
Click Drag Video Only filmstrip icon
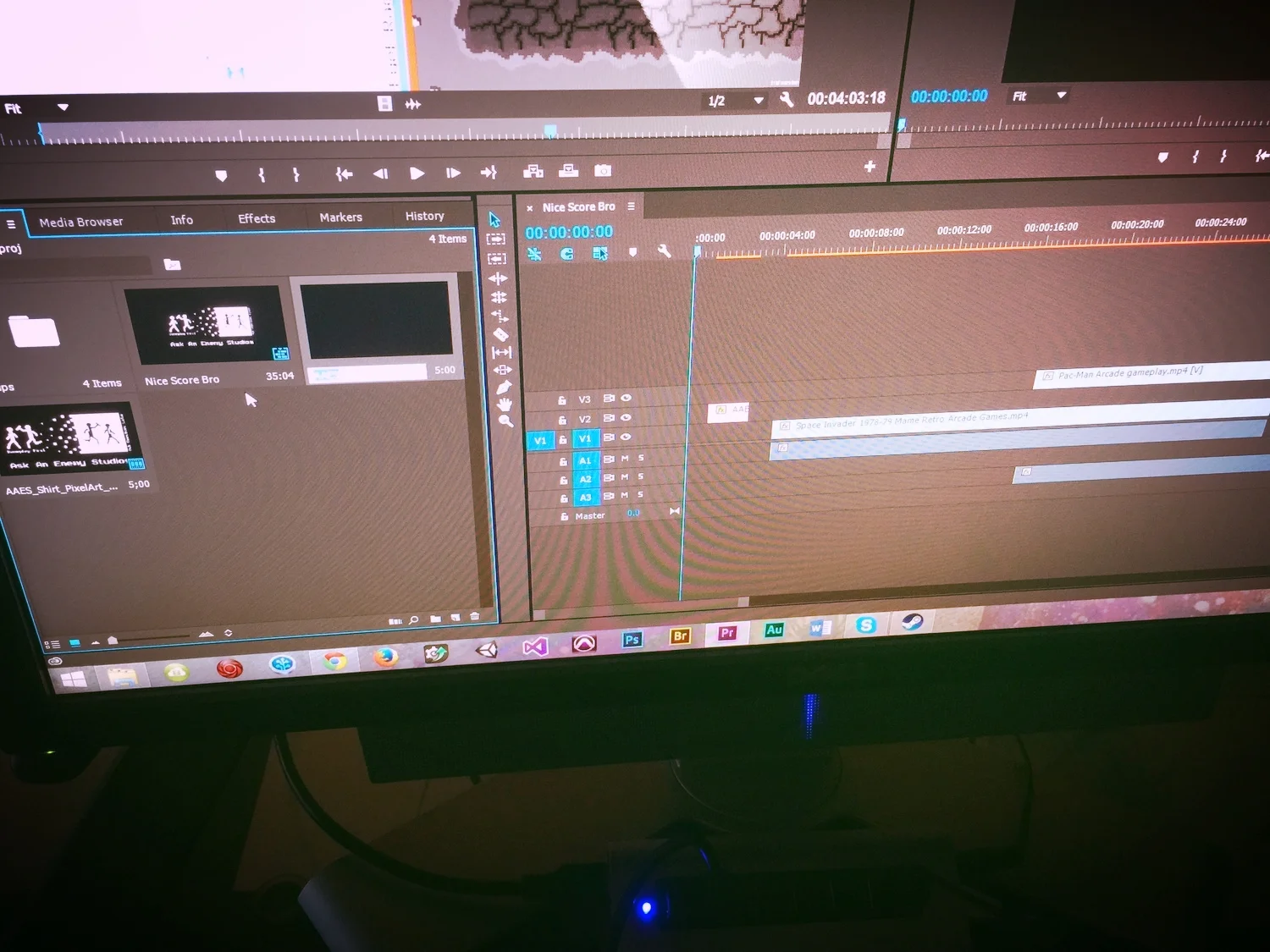[x=384, y=103]
